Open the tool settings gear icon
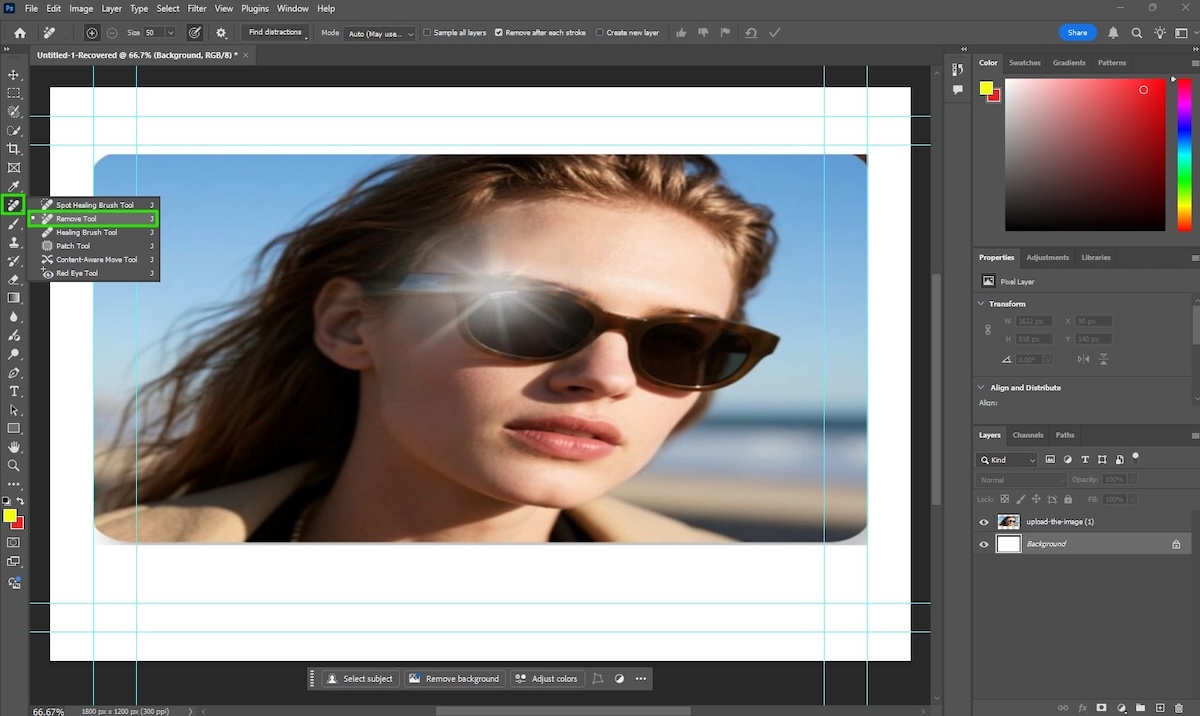This screenshot has height=716, width=1200. pos(221,33)
